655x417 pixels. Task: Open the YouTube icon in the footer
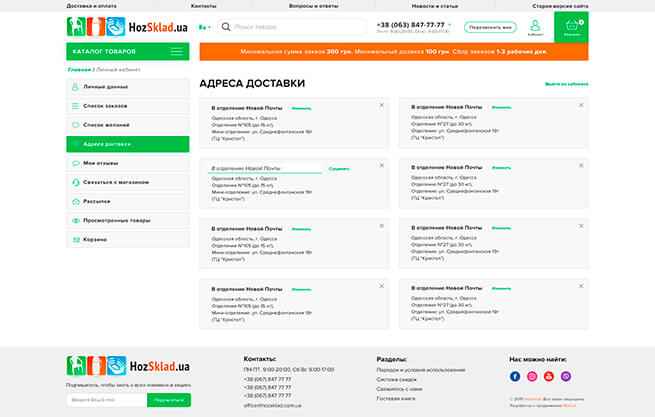pyautogui.click(x=548, y=376)
